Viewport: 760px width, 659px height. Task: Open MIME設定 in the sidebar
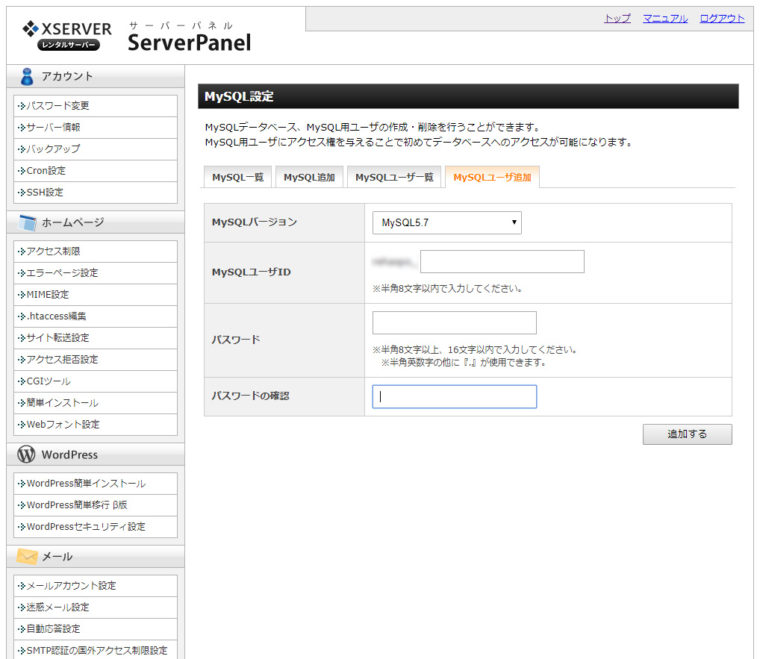click(95, 295)
